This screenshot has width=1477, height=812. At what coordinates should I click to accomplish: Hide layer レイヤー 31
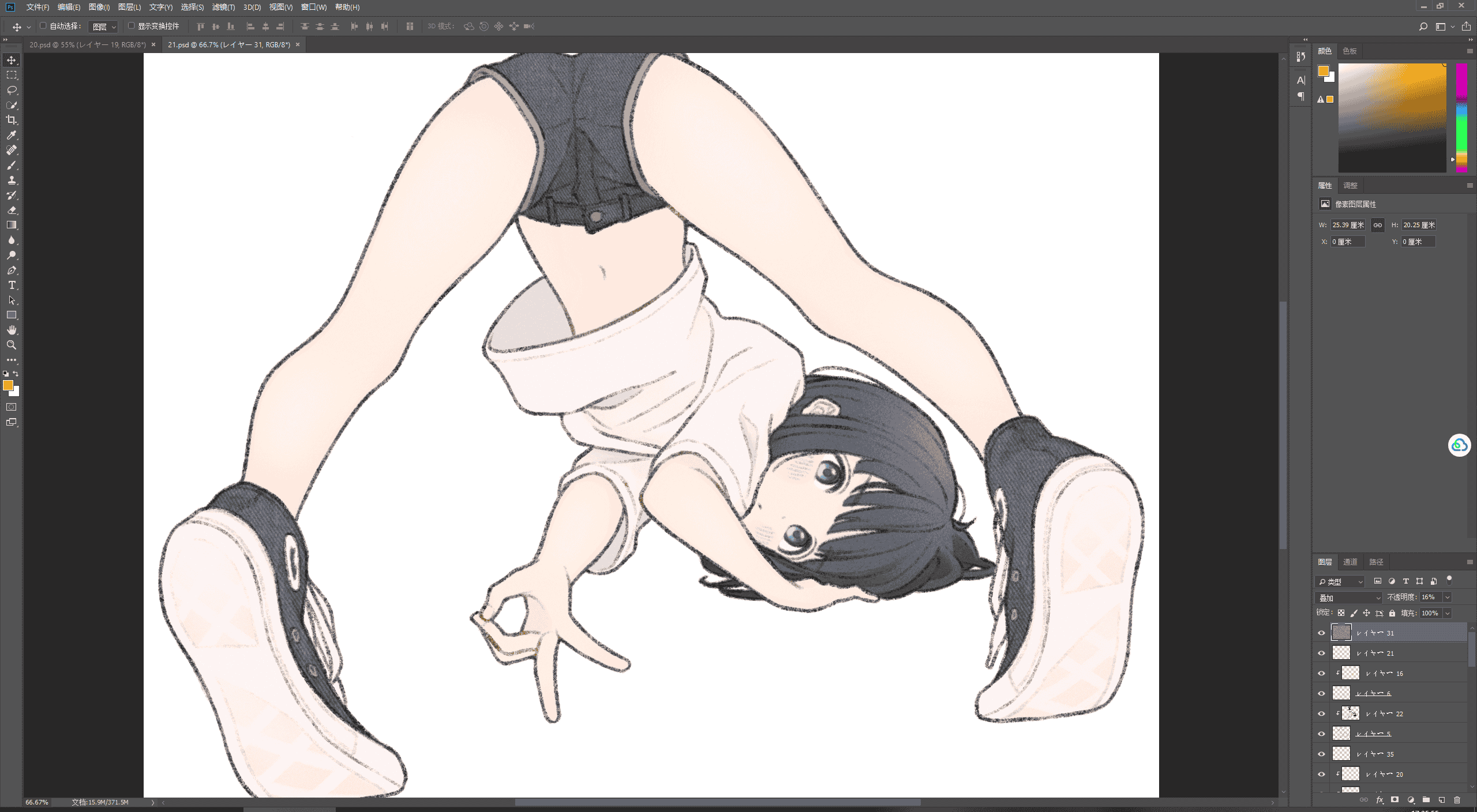[1321, 633]
